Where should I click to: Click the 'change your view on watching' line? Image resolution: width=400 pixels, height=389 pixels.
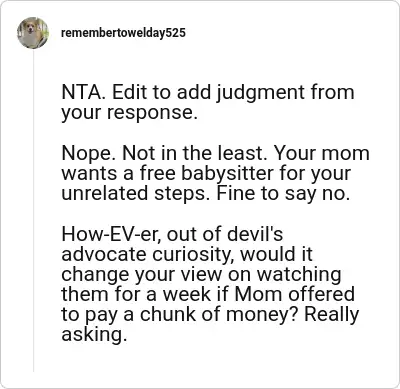(x=201, y=275)
